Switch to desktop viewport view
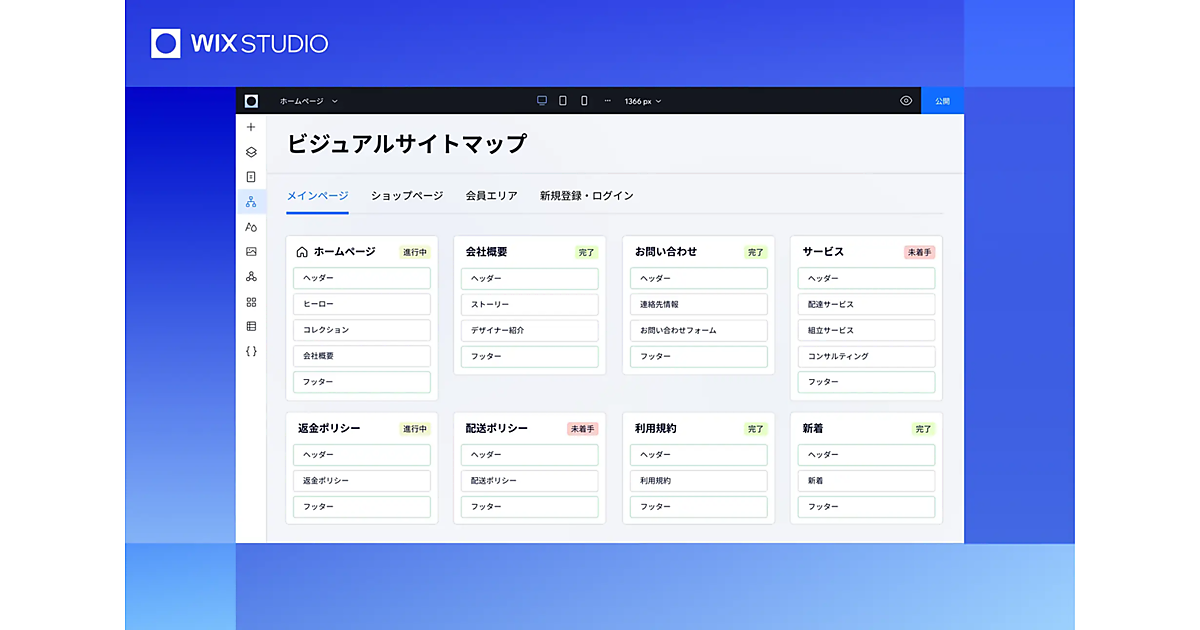The height and width of the screenshot is (630, 1200). click(x=542, y=101)
